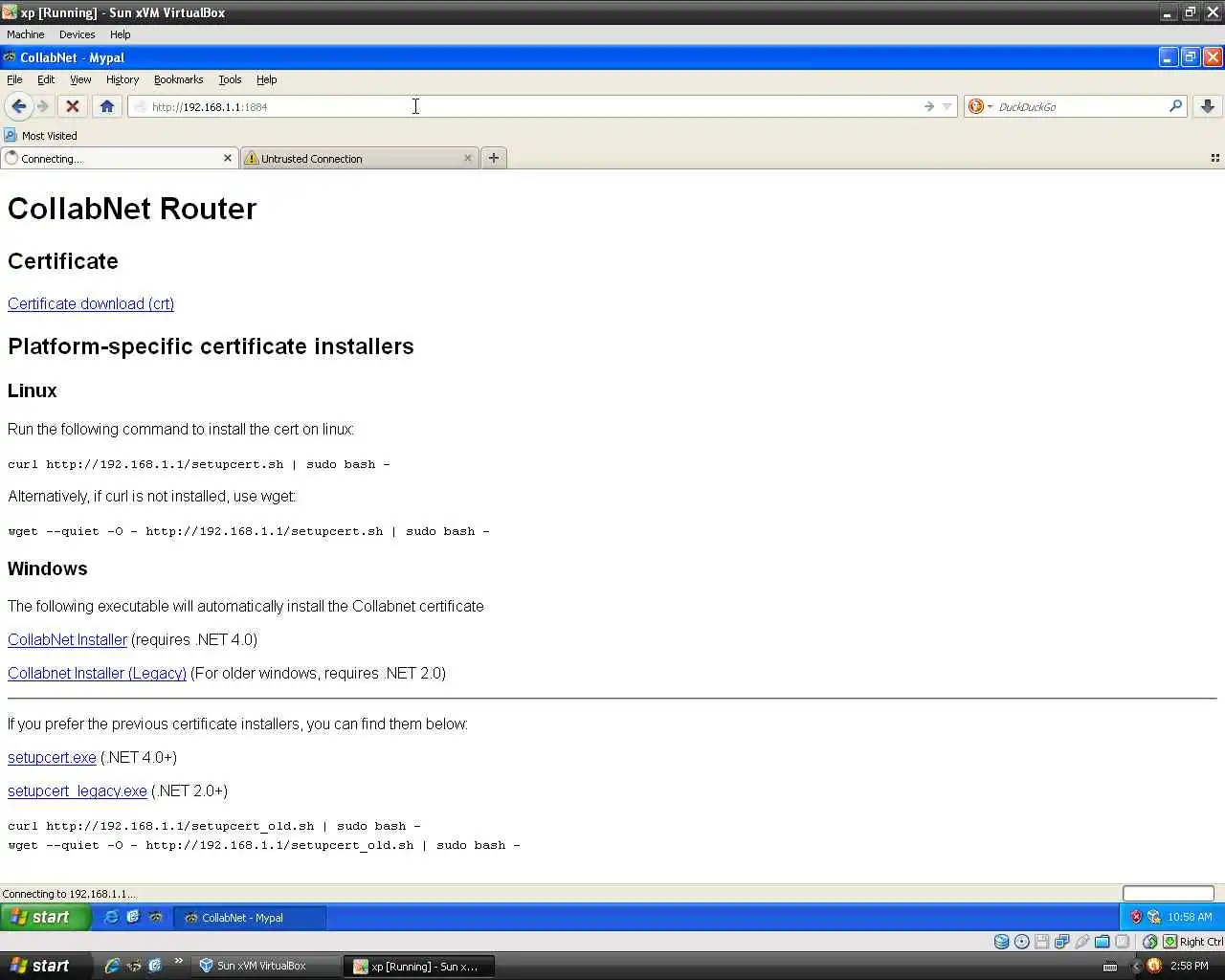The height and width of the screenshot is (980, 1225).
Task: Click the CollabNet Installer link
Action: 67,639
